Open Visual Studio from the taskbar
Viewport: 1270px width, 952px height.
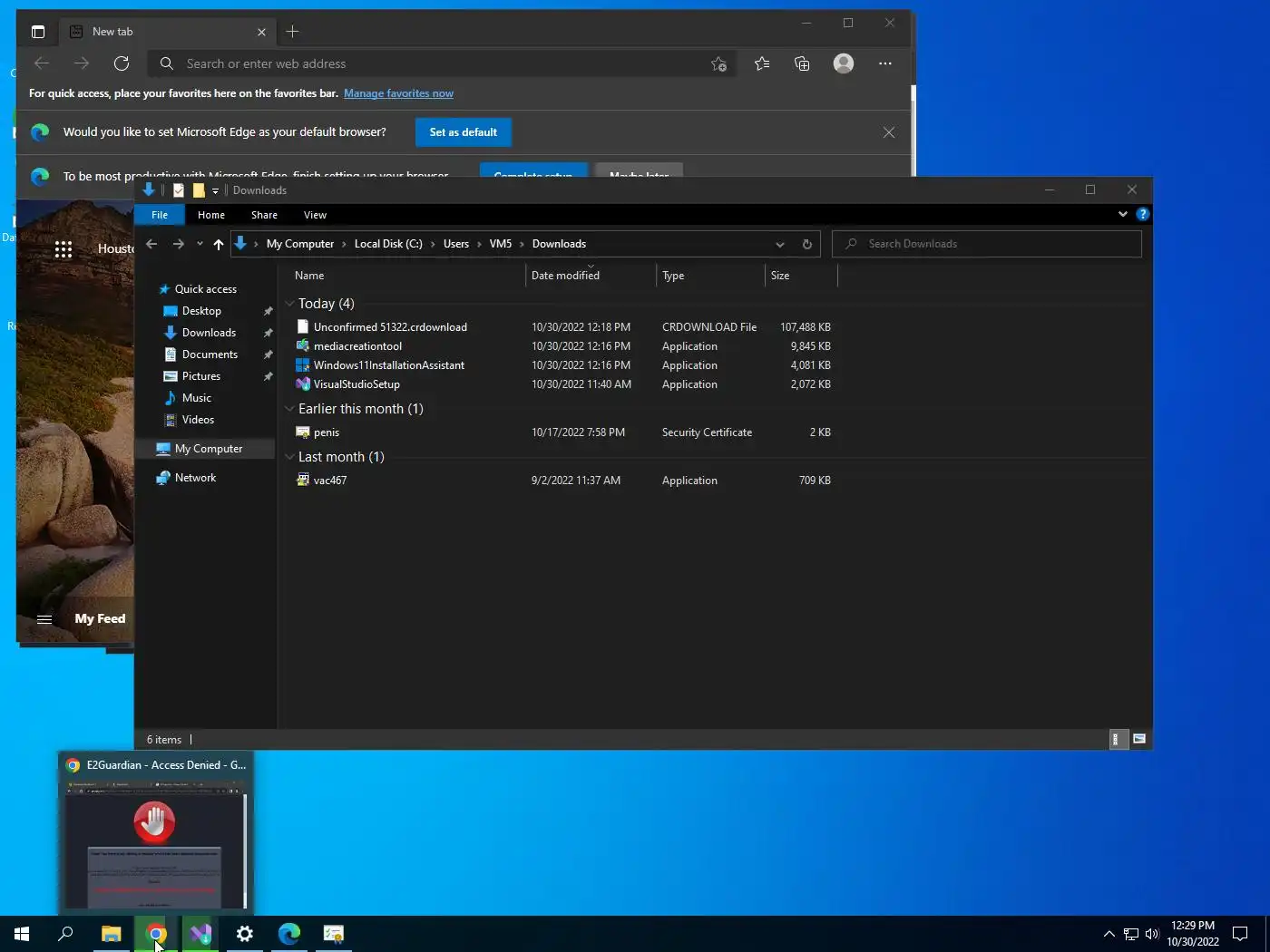pyautogui.click(x=200, y=934)
